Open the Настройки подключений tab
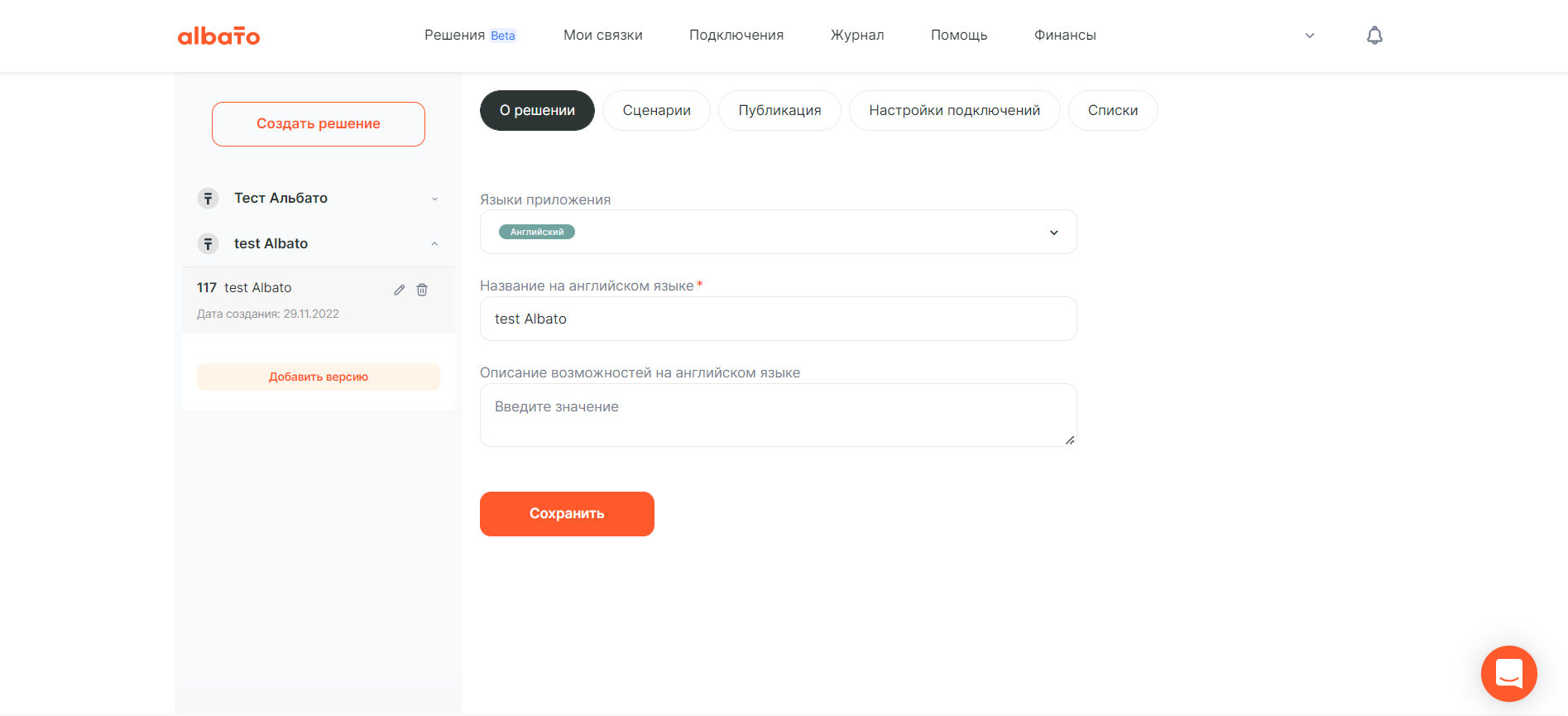Image resolution: width=1568 pixels, height=716 pixels. click(954, 111)
